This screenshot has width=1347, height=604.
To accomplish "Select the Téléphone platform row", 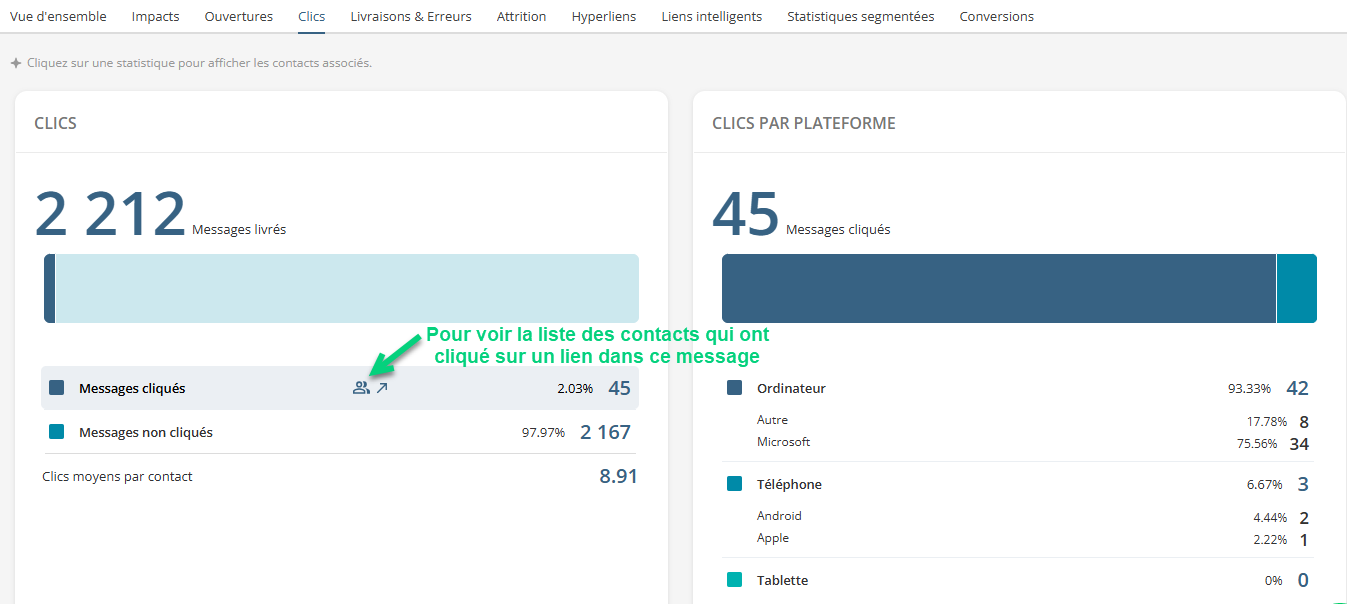I will (1018, 484).
